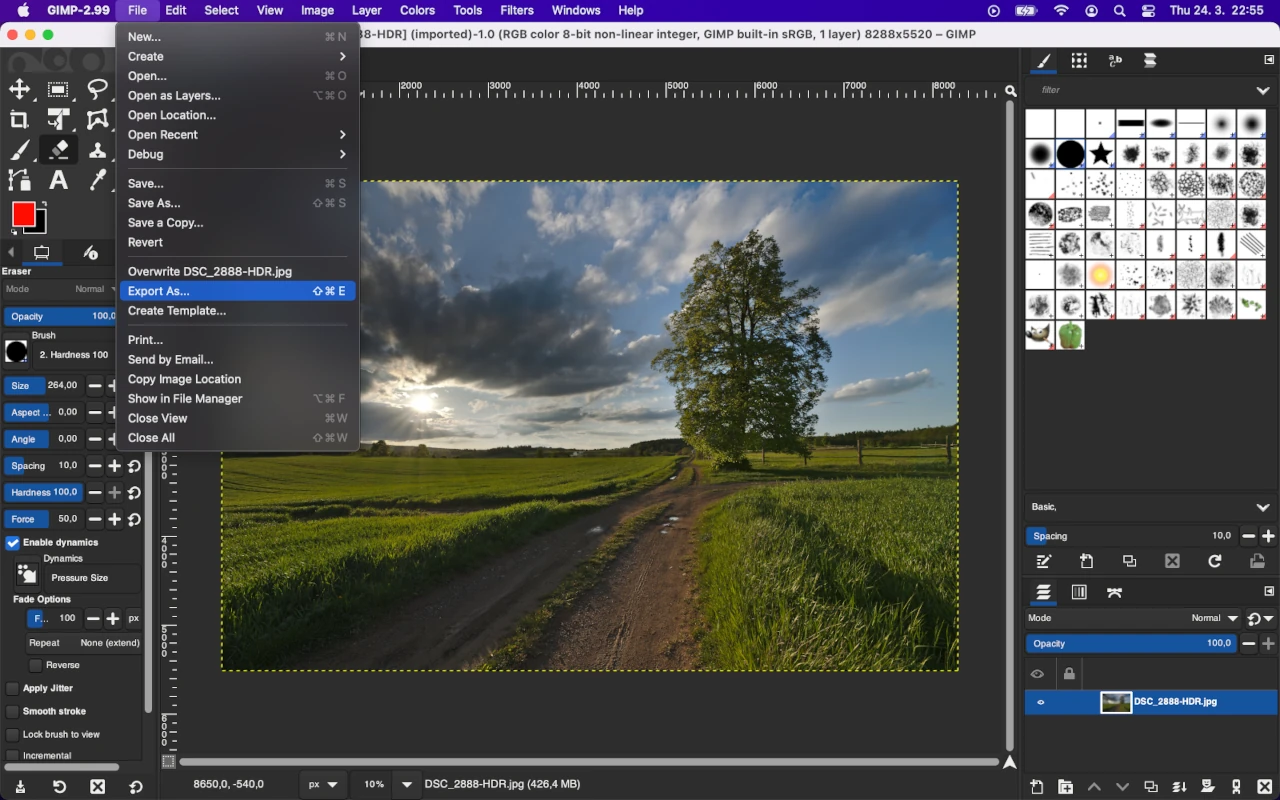The width and height of the screenshot is (1280, 800).
Task: Select the Move tool
Action: (x=19, y=89)
